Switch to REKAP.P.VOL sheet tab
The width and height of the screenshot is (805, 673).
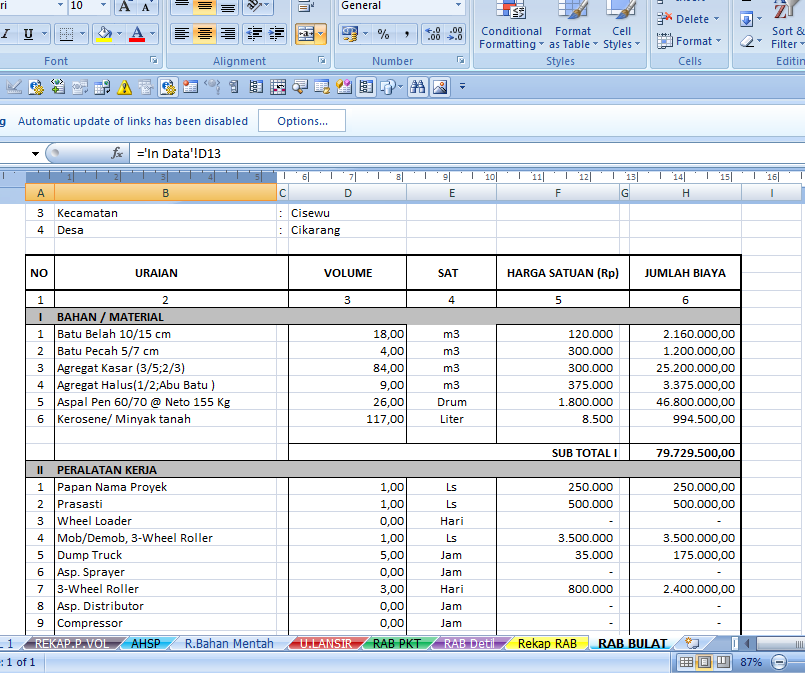pyautogui.click(x=72, y=643)
